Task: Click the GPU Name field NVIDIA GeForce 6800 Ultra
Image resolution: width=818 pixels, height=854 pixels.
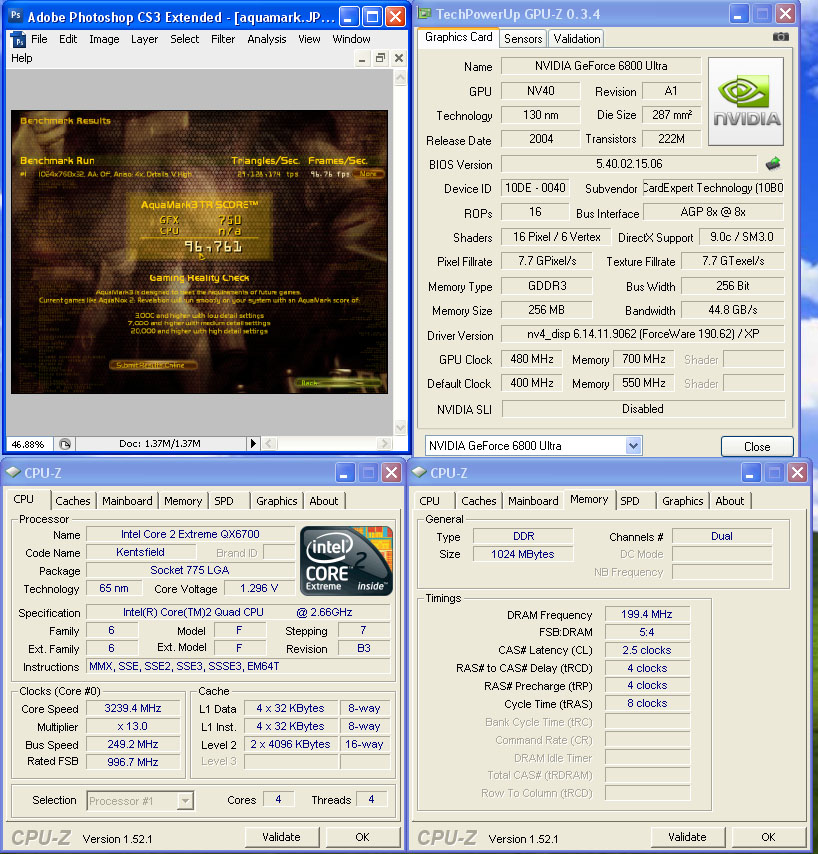Action: (x=601, y=66)
